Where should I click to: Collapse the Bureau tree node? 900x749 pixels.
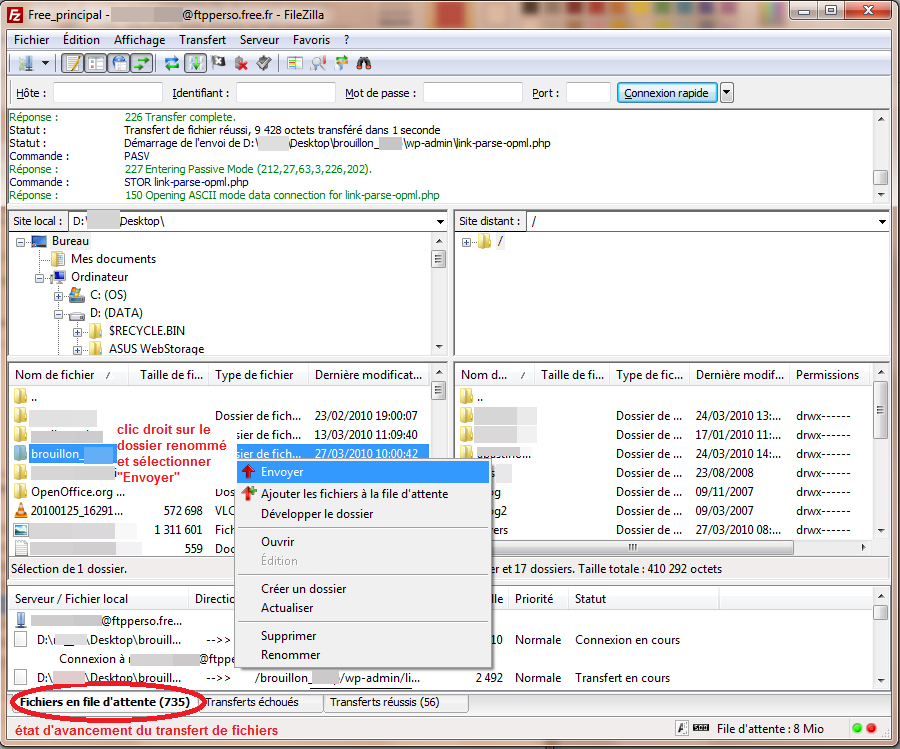20,242
